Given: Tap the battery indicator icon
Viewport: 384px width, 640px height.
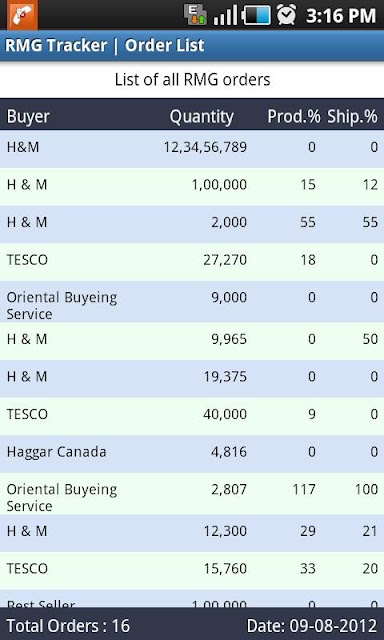Looking at the screenshot, I should coord(256,15).
